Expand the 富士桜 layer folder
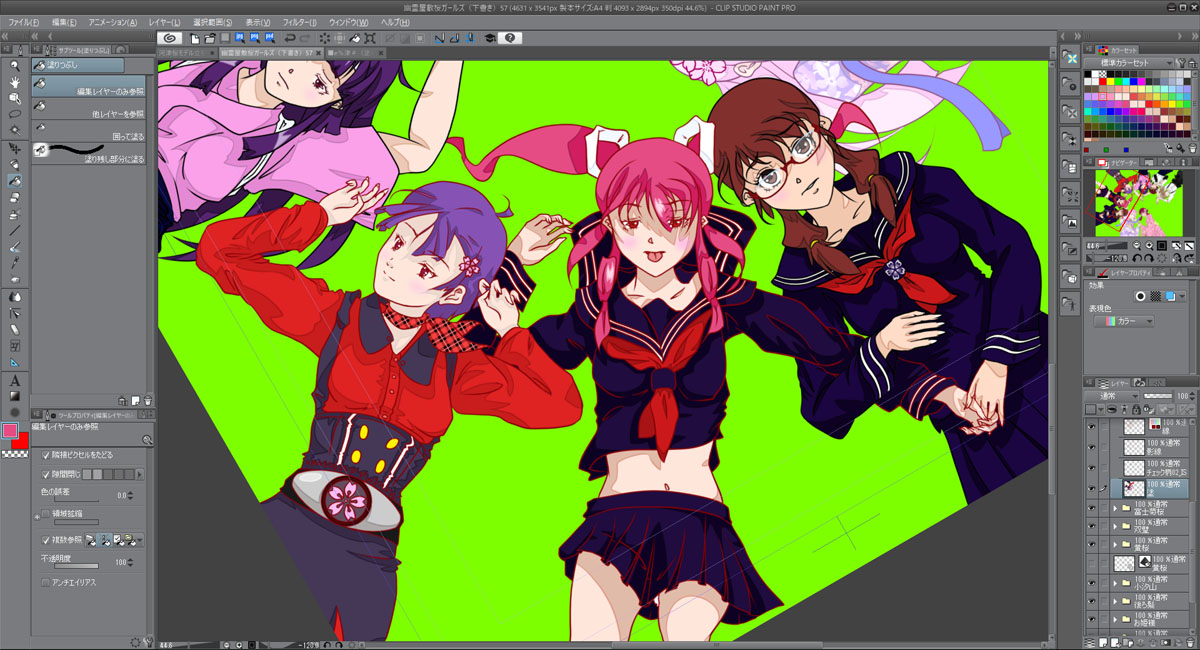The height and width of the screenshot is (650, 1200). [1115, 509]
